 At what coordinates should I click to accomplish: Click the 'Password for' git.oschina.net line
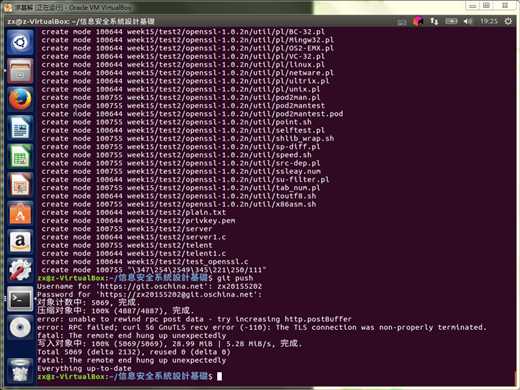click(x=149, y=295)
